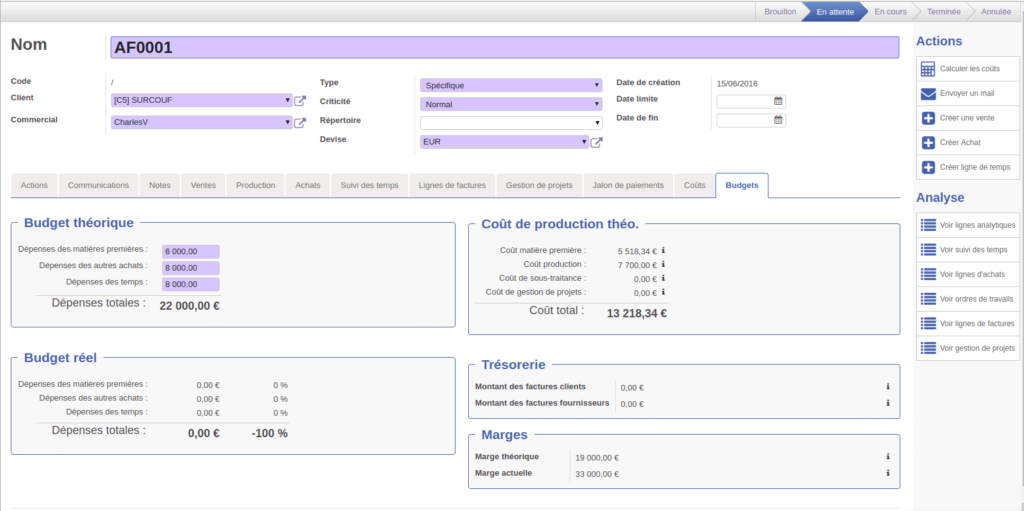Image resolution: width=1024 pixels, height=511 pixels.
Task: Open external link icon next to Client field
Action: (300, 101)
